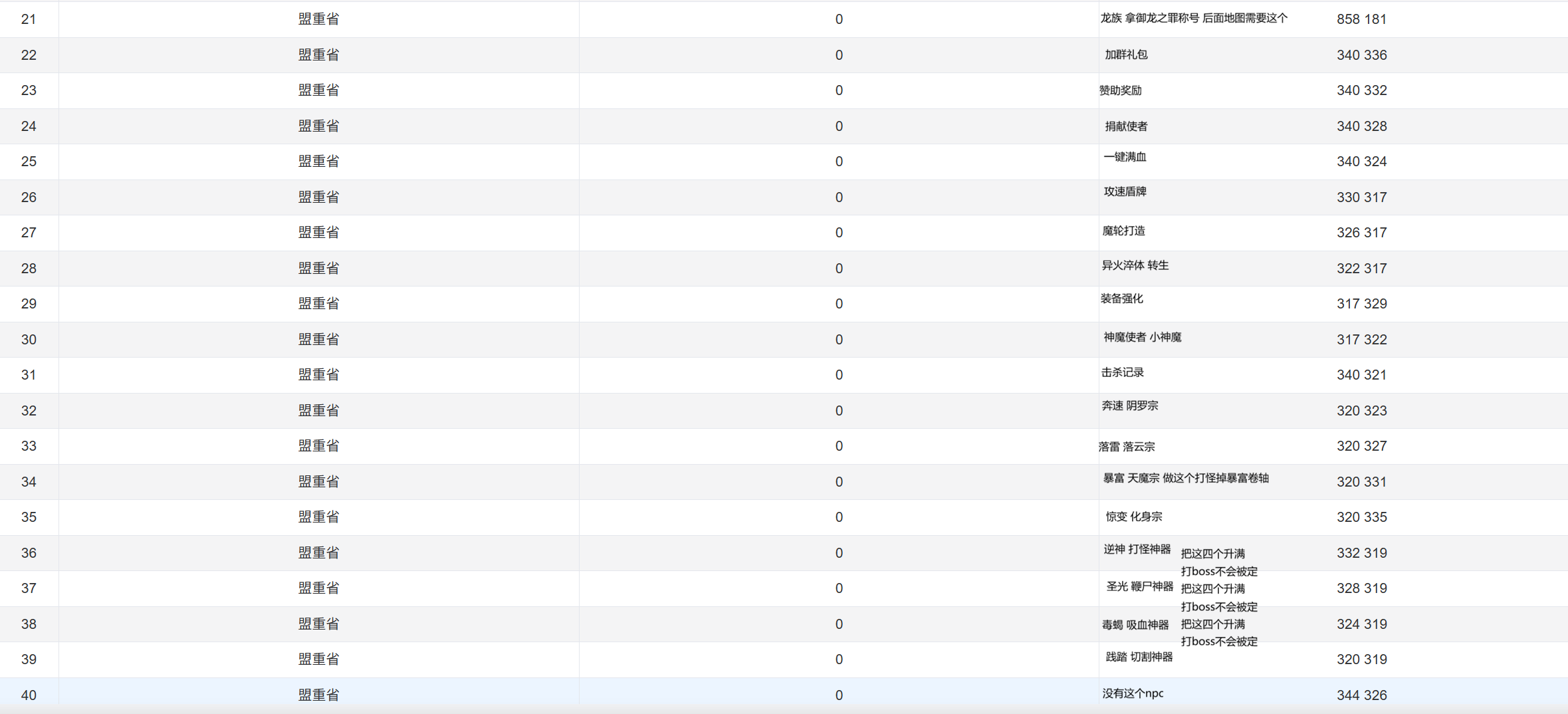Select the highlighted row 40 coordinates 344 326
1568x714 pixels.
1361,695
